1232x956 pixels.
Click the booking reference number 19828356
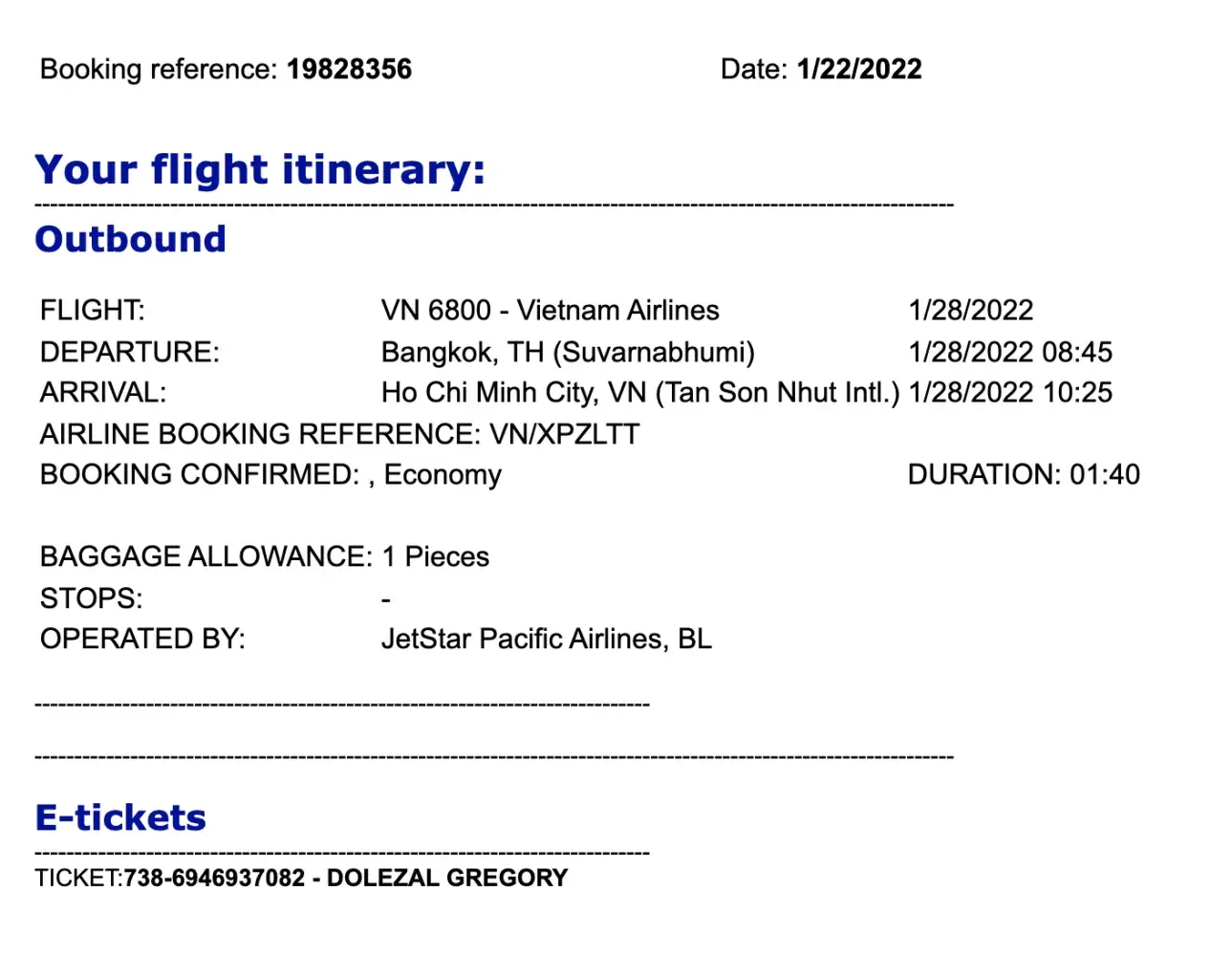[349, 70]
